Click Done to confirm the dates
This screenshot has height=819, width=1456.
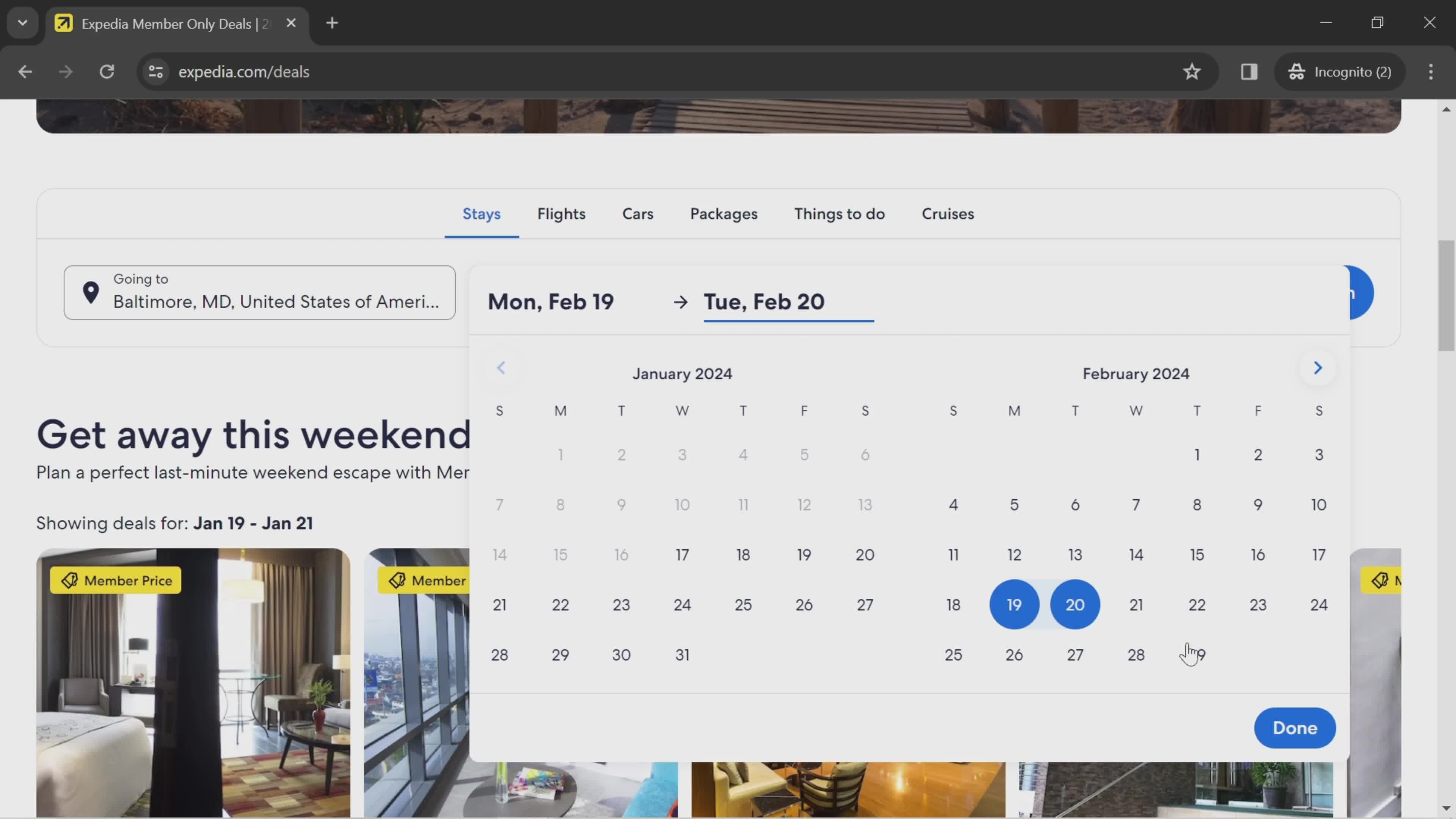click(1295, 728)
